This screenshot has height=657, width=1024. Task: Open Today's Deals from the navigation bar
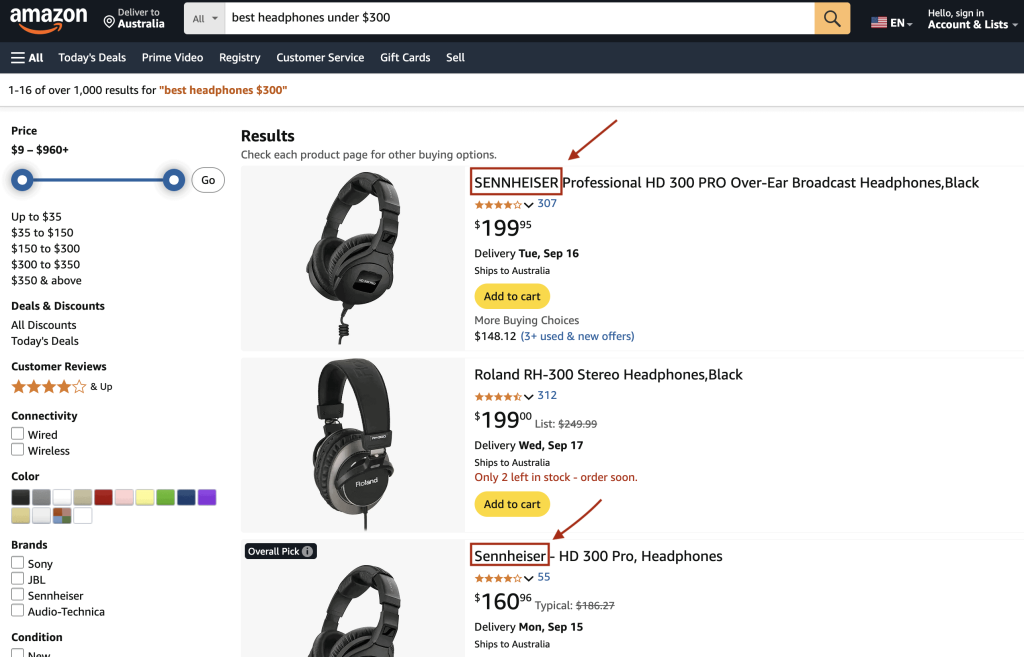[91, 57]
